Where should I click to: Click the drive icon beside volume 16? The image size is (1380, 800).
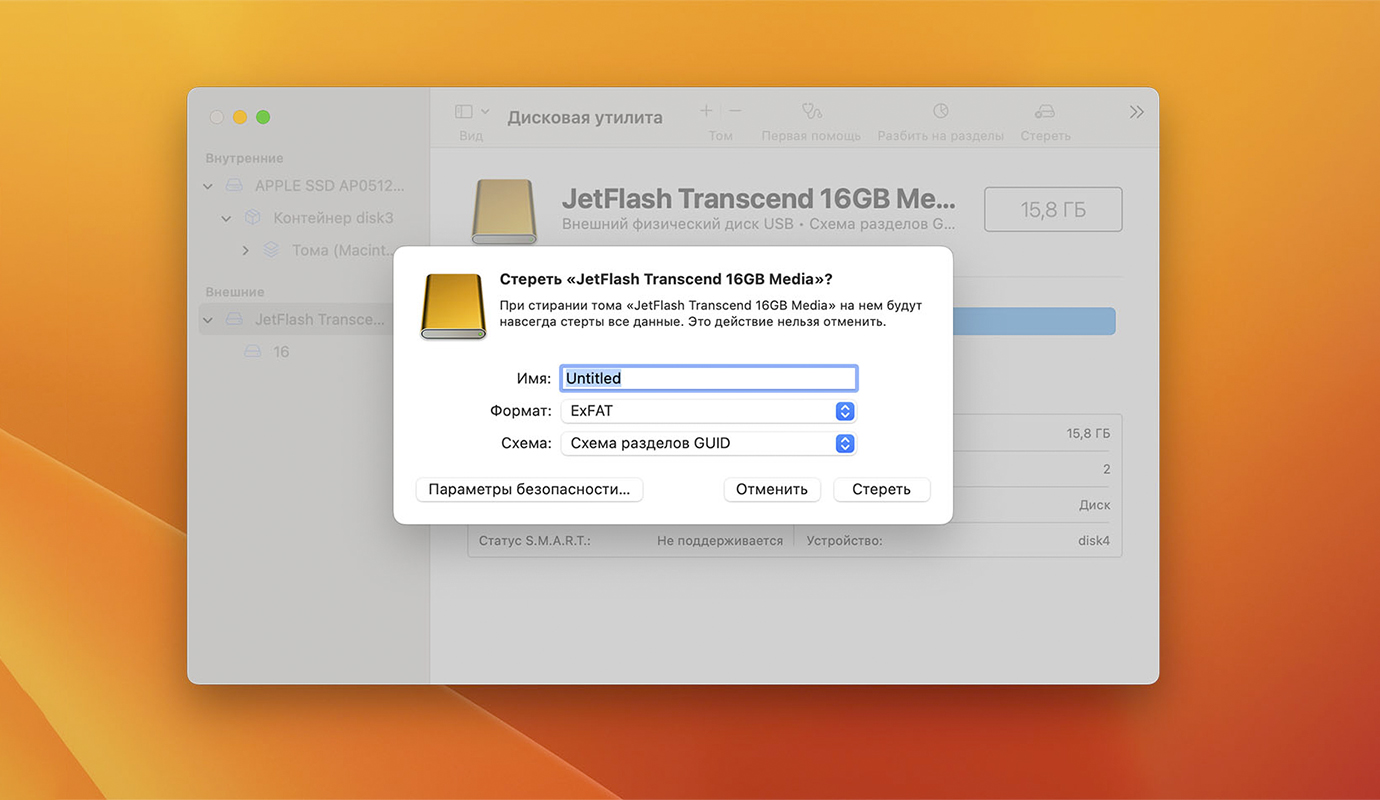point(253,352)
